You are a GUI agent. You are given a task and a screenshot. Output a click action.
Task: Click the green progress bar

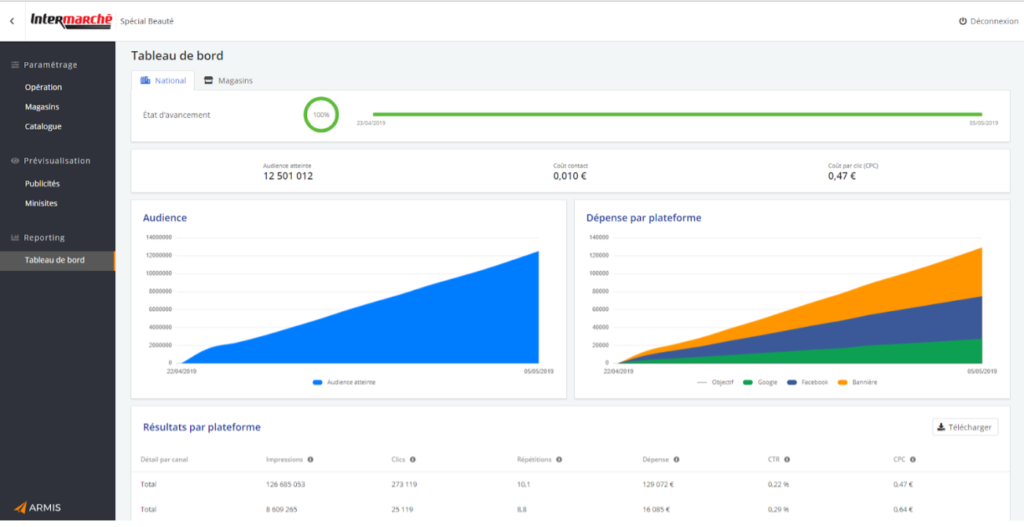[676, 114]
